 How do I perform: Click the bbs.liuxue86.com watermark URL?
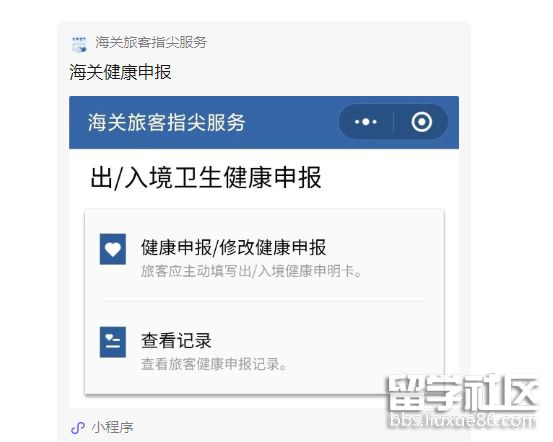click(x=463, y=420)
